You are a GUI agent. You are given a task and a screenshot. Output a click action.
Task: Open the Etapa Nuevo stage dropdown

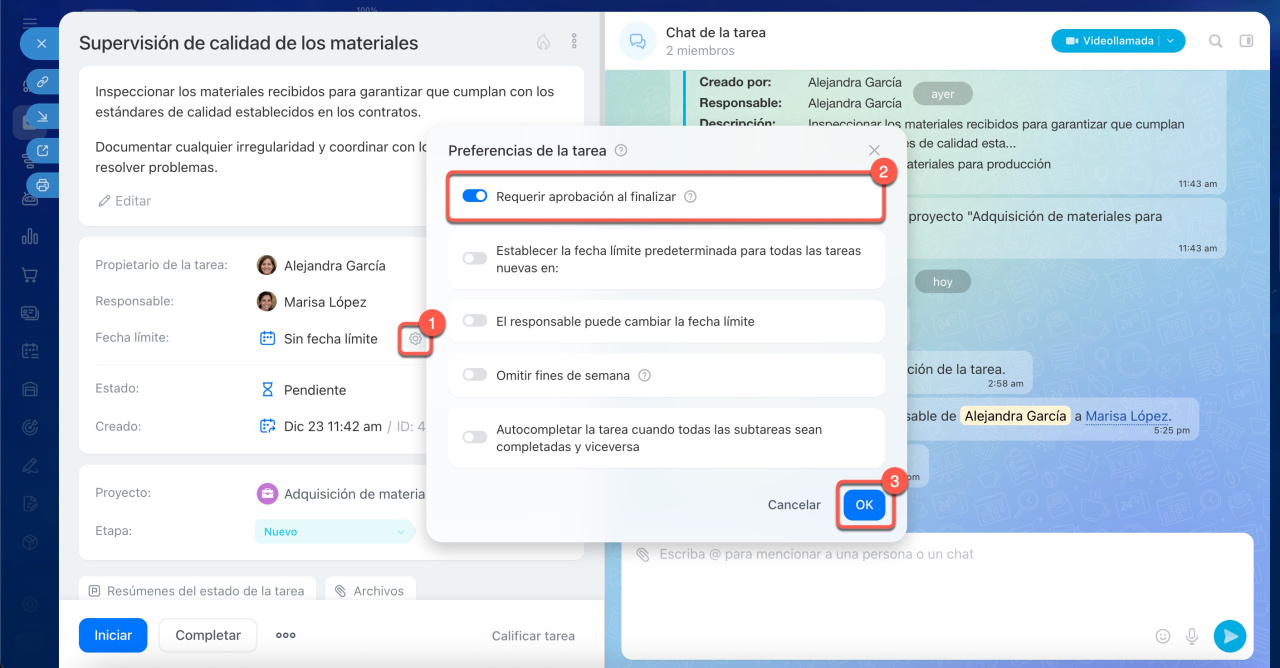(x=335, y=532)
